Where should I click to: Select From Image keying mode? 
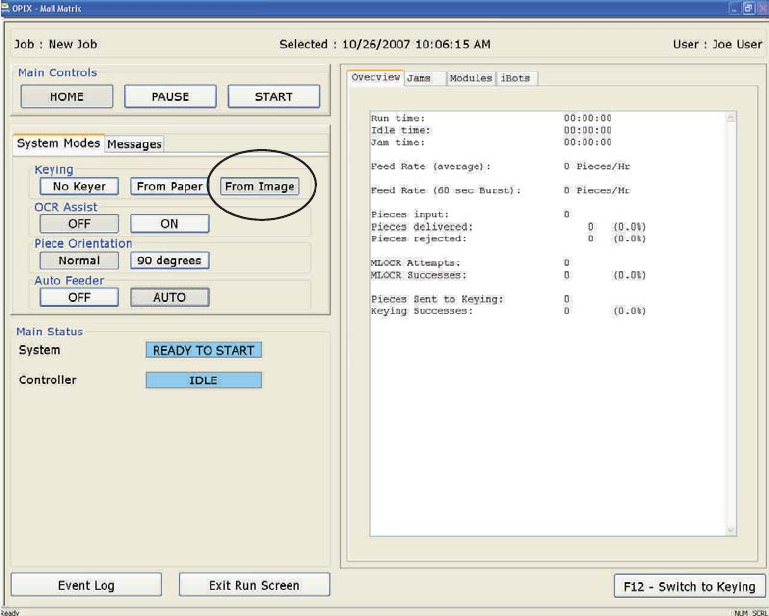point(259,186)
